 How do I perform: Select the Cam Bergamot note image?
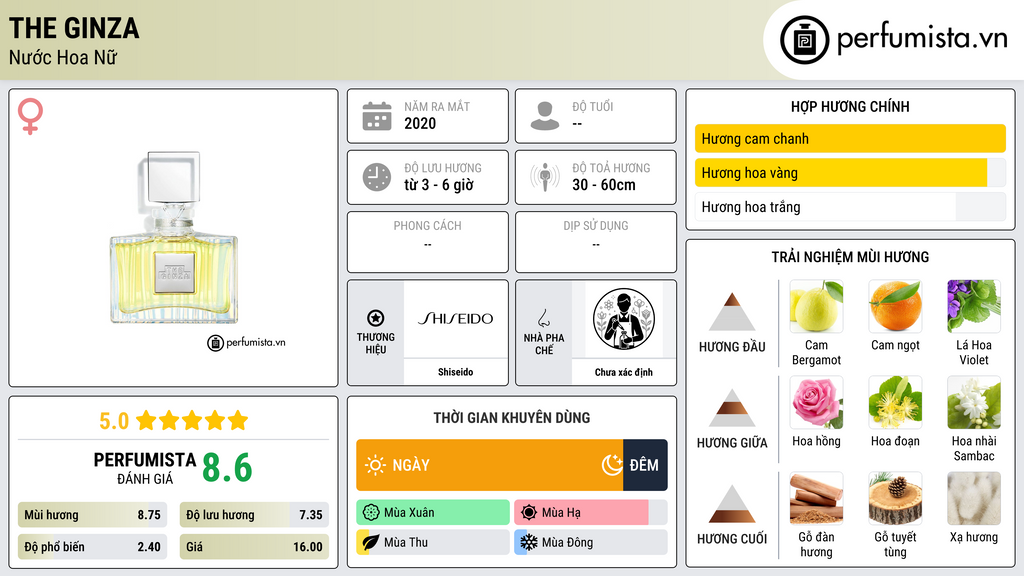tap(816, 306)
